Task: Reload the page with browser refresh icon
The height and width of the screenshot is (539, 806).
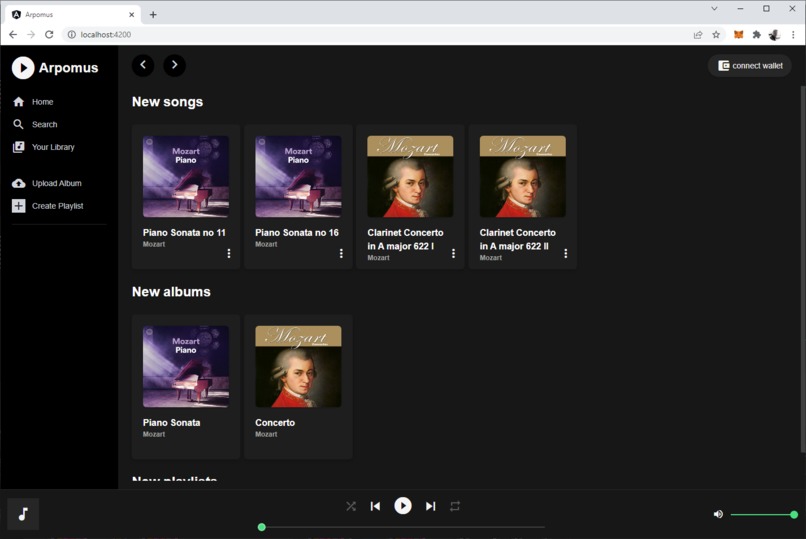Action: click(x=49, y=34)
